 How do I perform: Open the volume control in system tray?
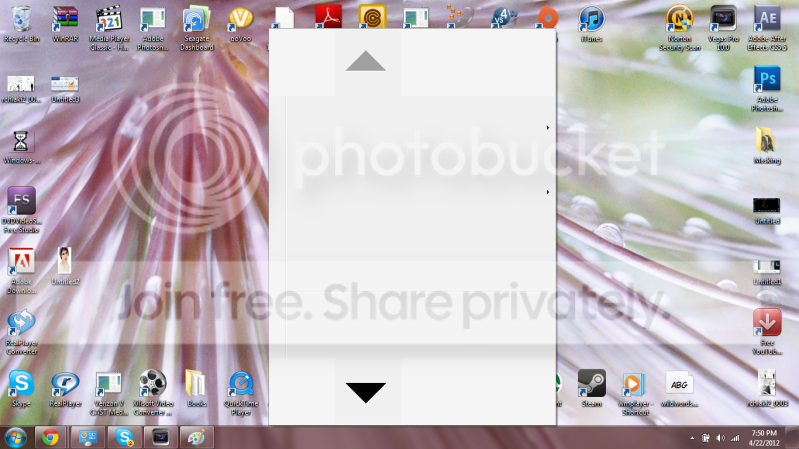tap(720, 438)
